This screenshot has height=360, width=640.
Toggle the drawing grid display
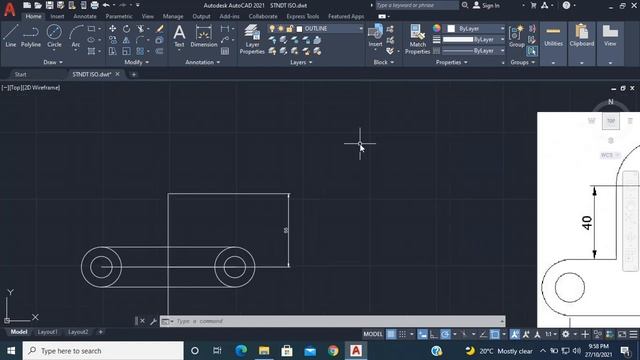click(x=391, y=334)
